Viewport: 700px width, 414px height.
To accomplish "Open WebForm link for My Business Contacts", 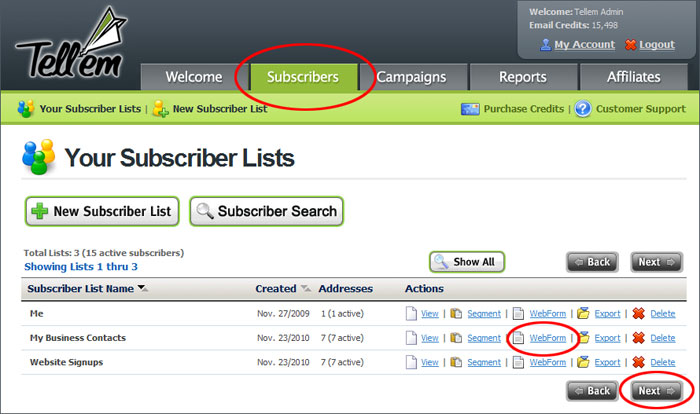I will tap(548, 339).
